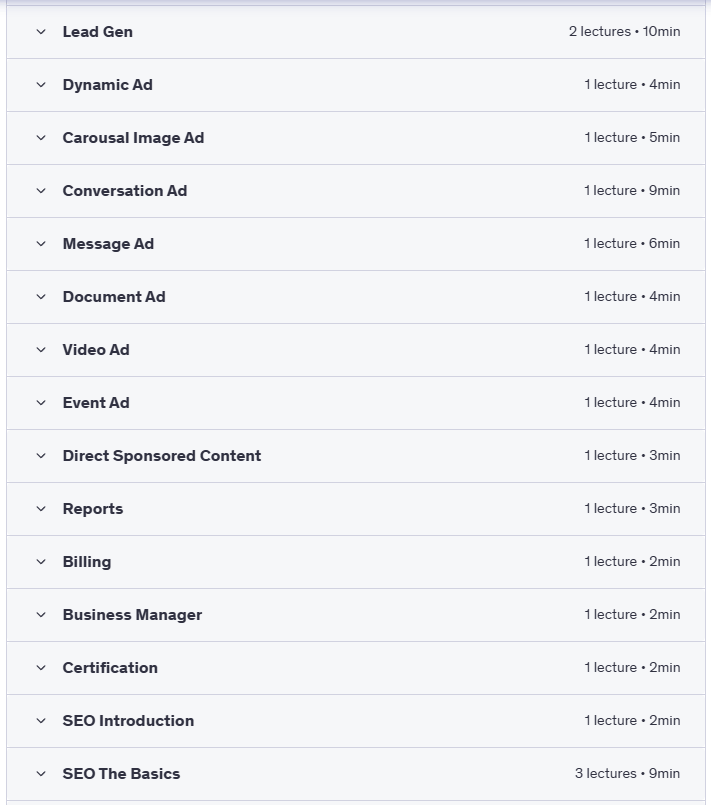Viewport: 711px width, 805px height.
Task: Click the Reports section chevron
Action: 41,509
